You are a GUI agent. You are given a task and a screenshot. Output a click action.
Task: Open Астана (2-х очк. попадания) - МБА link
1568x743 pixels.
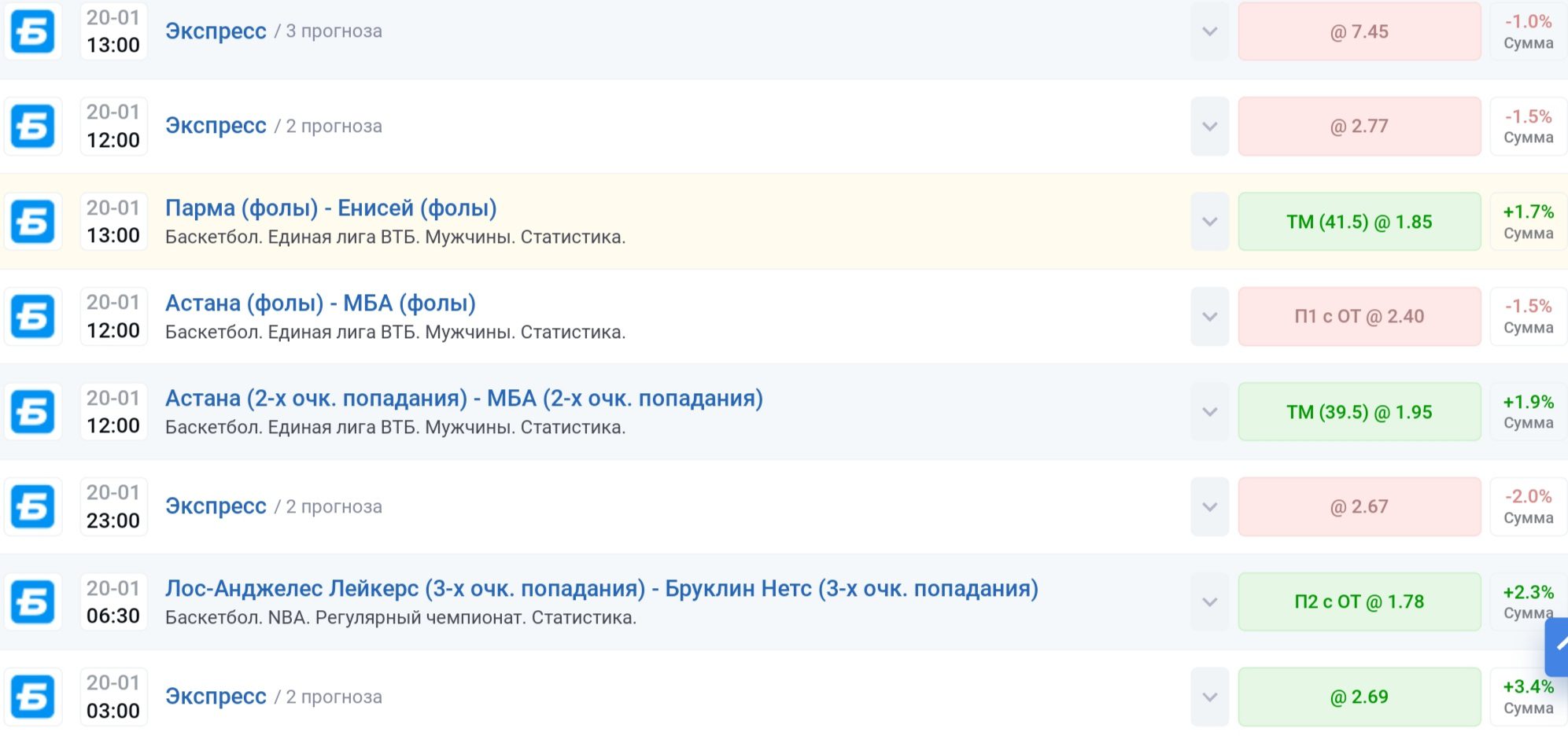pos(464,399)
